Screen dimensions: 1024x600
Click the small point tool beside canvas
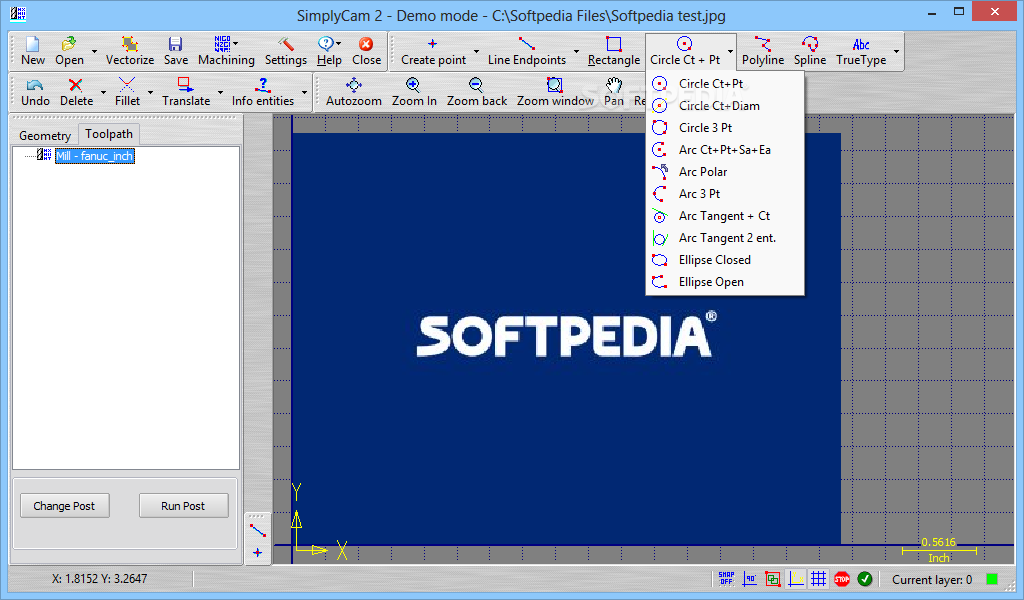click(x=257, y=552)
